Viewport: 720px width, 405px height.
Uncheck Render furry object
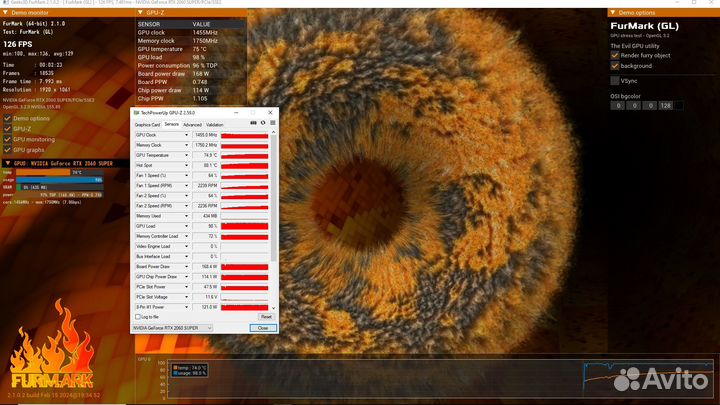point(614,55)
